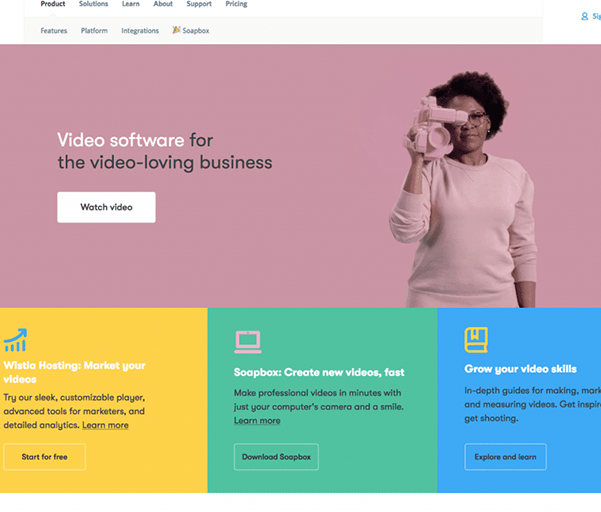This screenshot has width=601, height=512.
Task: Open Support in the top navigation
Action: [199, 5]
